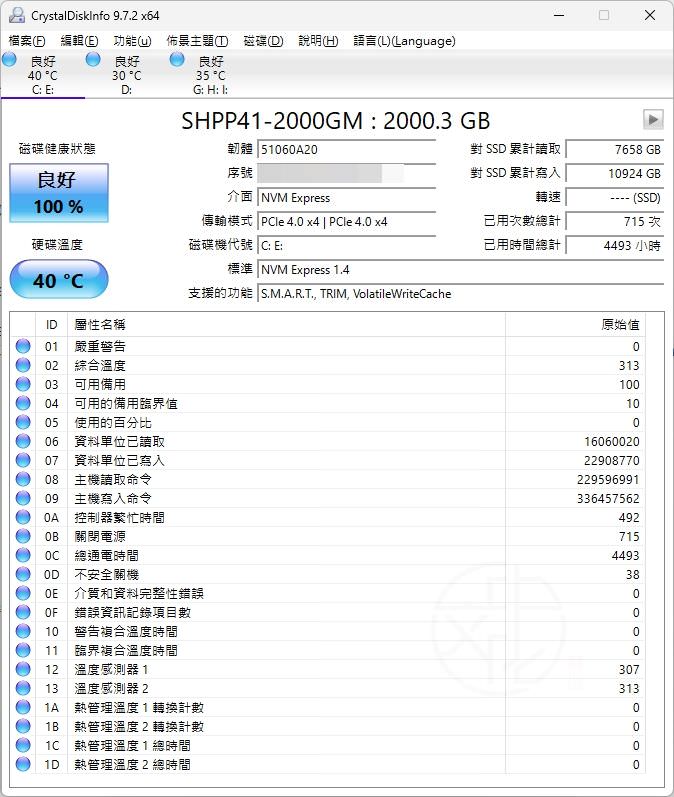
Task: Click status orb for attribute 06 資料單位已讀取
Action: click(x=23, y=441)
